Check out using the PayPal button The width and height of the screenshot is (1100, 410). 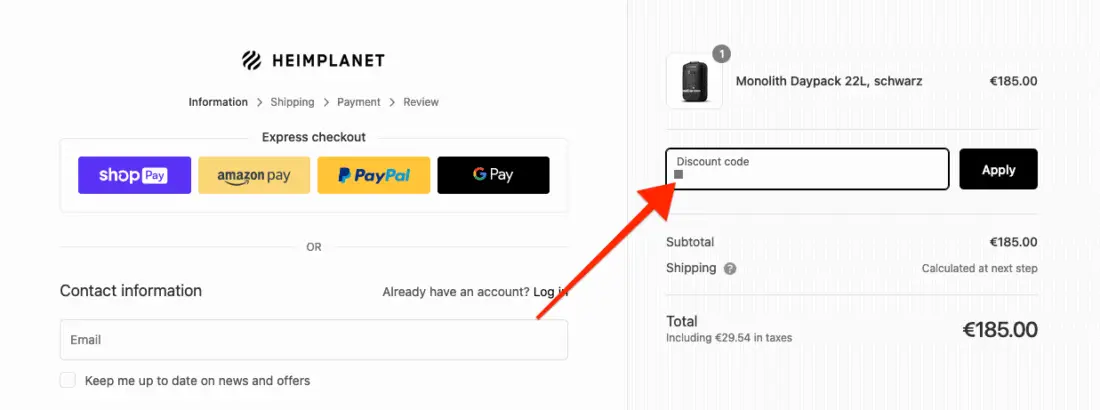click(374, 175)
